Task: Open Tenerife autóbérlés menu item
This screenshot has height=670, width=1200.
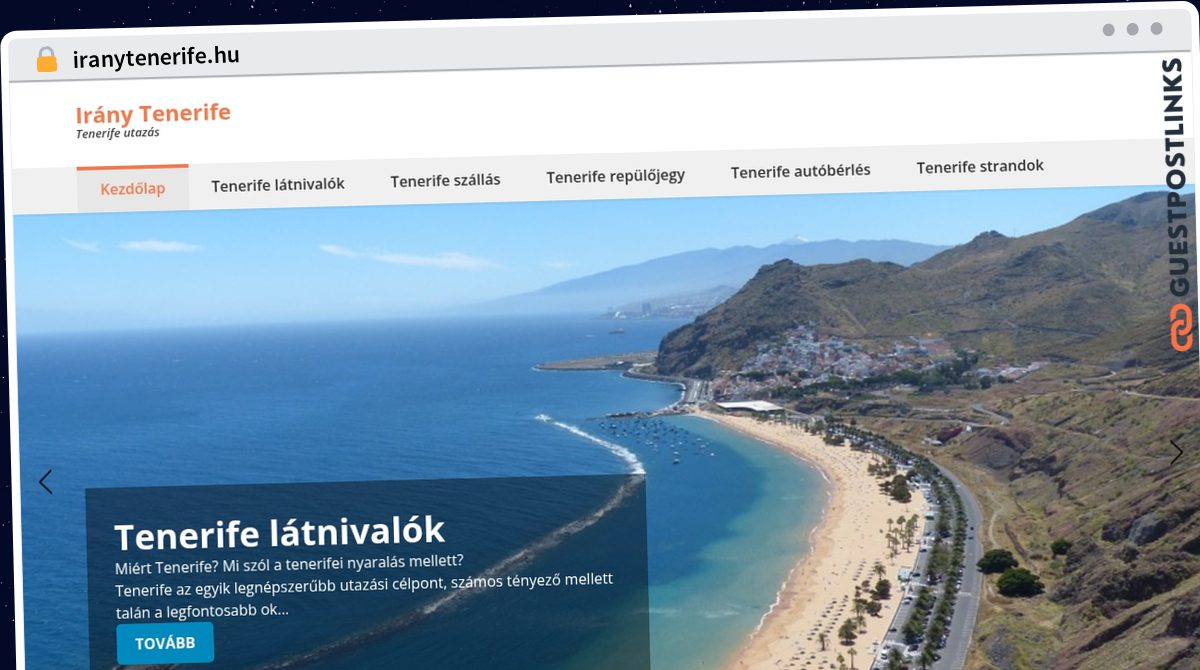Action: point(800,170)
